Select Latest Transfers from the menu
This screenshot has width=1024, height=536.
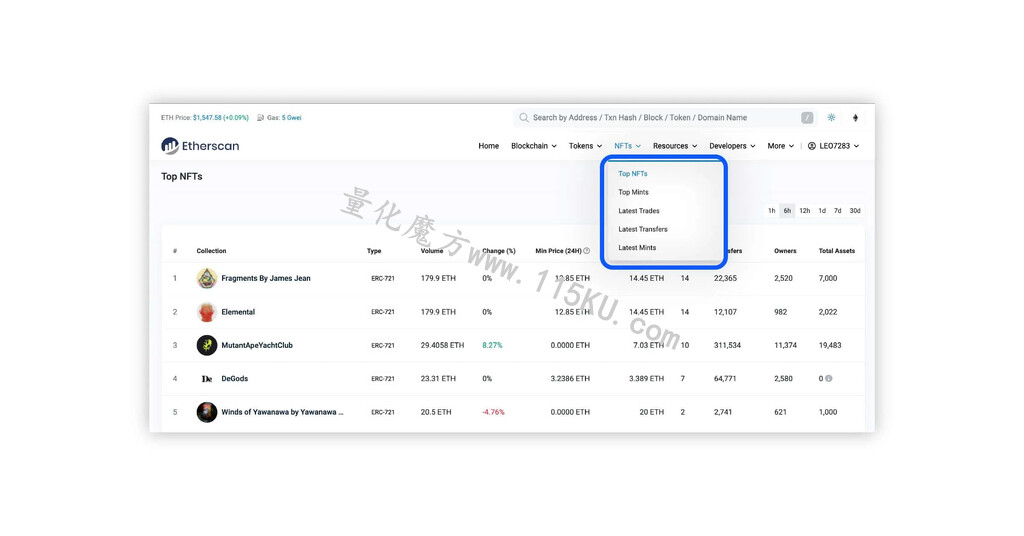(x=643, y=229)
